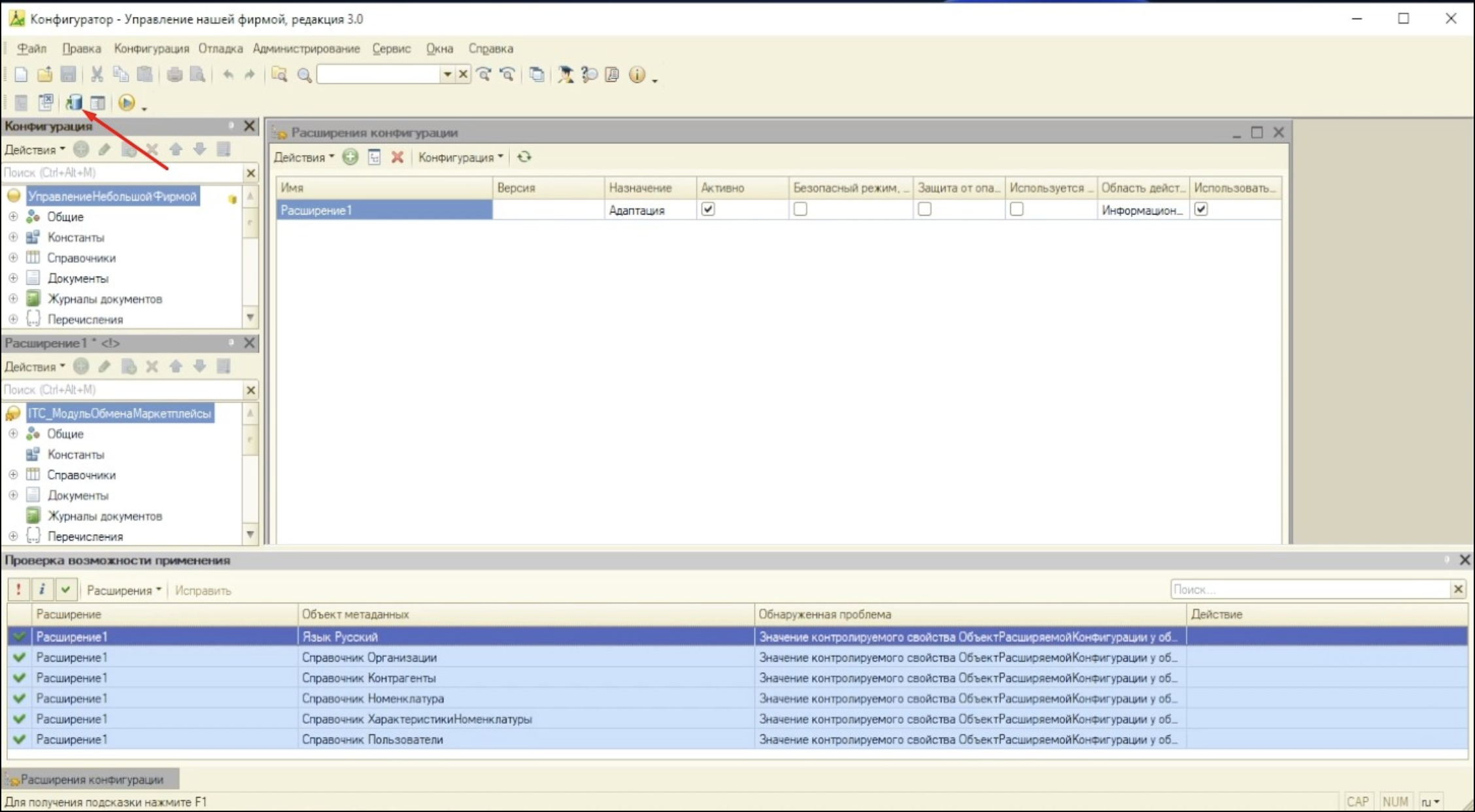Click the magnifier Find icon in toolbar
Image resolution: width=1475 pixels, height=812 pixels.
point(304,75)
